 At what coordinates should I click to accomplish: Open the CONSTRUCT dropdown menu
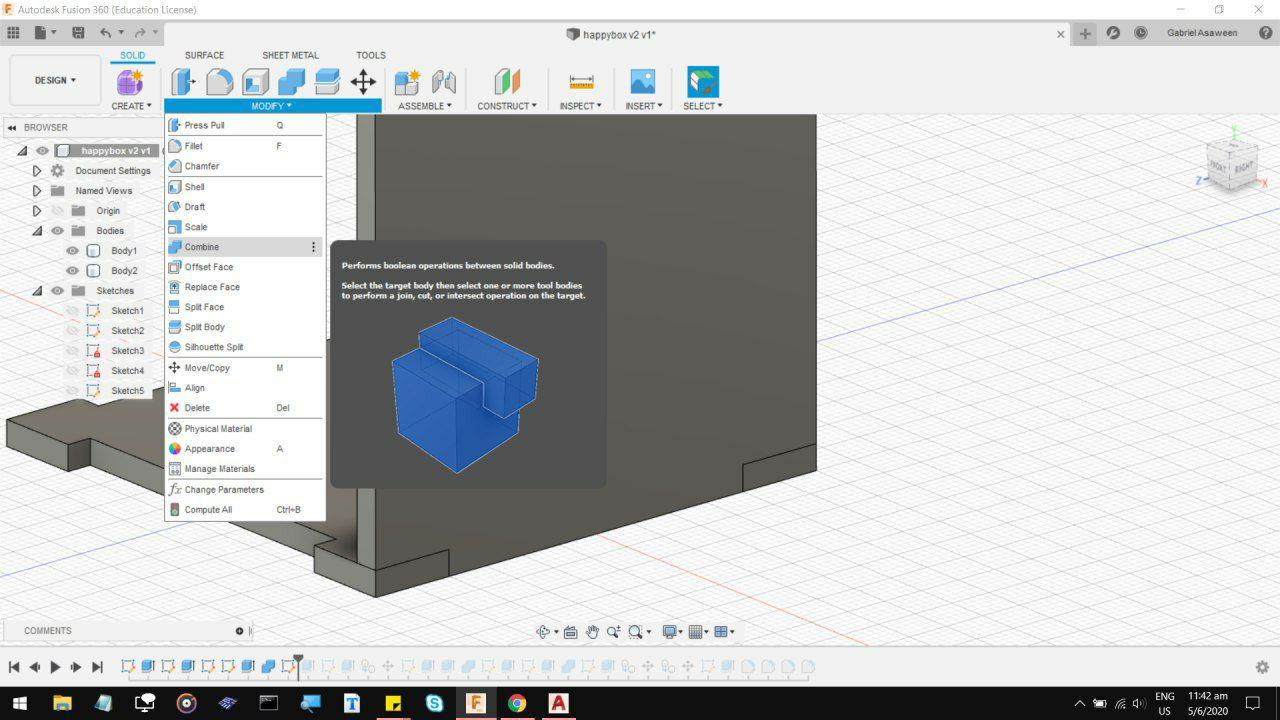(507, 106)
